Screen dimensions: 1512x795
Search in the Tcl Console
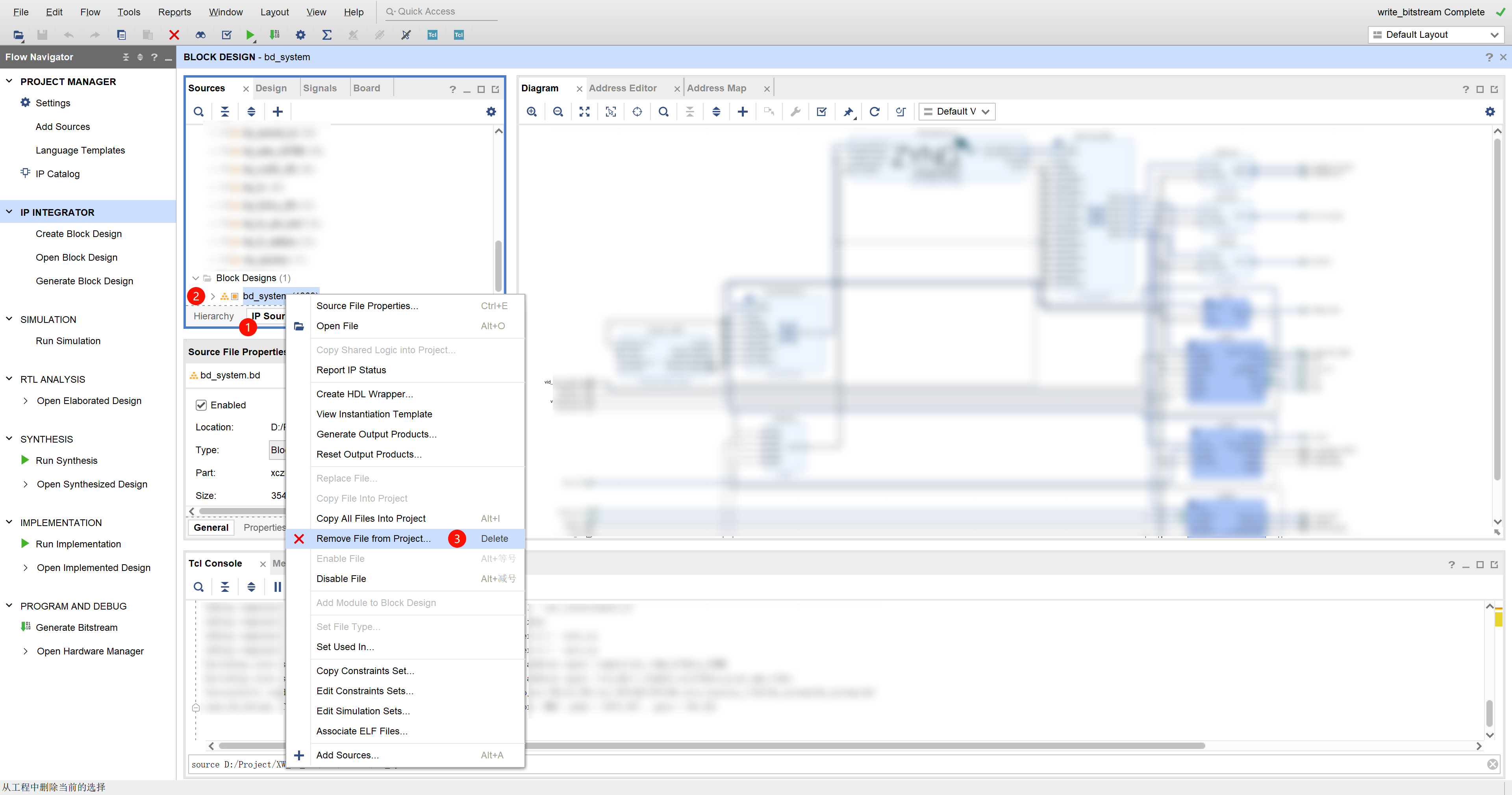click(x=198, y=587)
